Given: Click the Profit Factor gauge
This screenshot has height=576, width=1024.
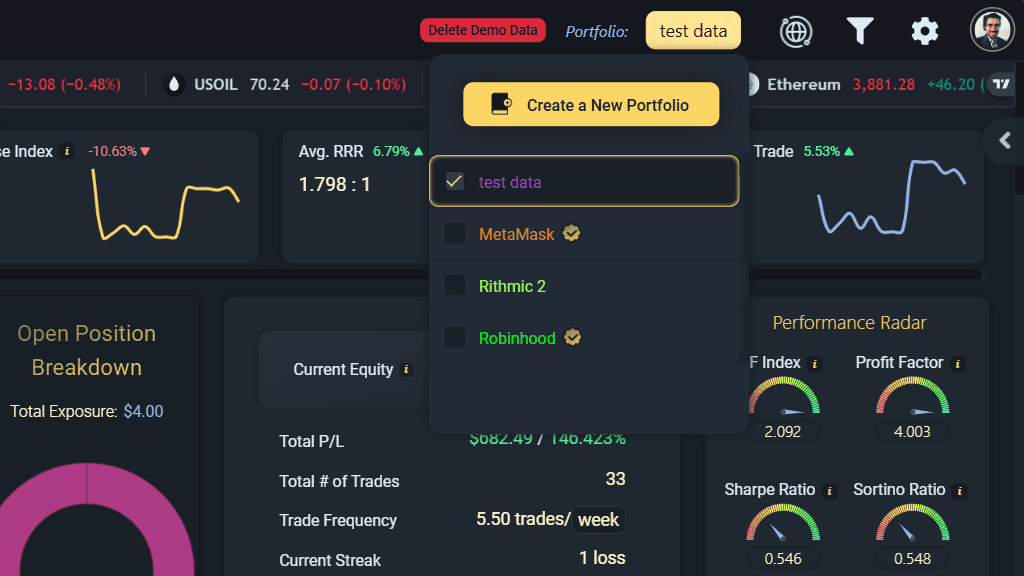Looking at the screenshot, I should tap(912, 398).
